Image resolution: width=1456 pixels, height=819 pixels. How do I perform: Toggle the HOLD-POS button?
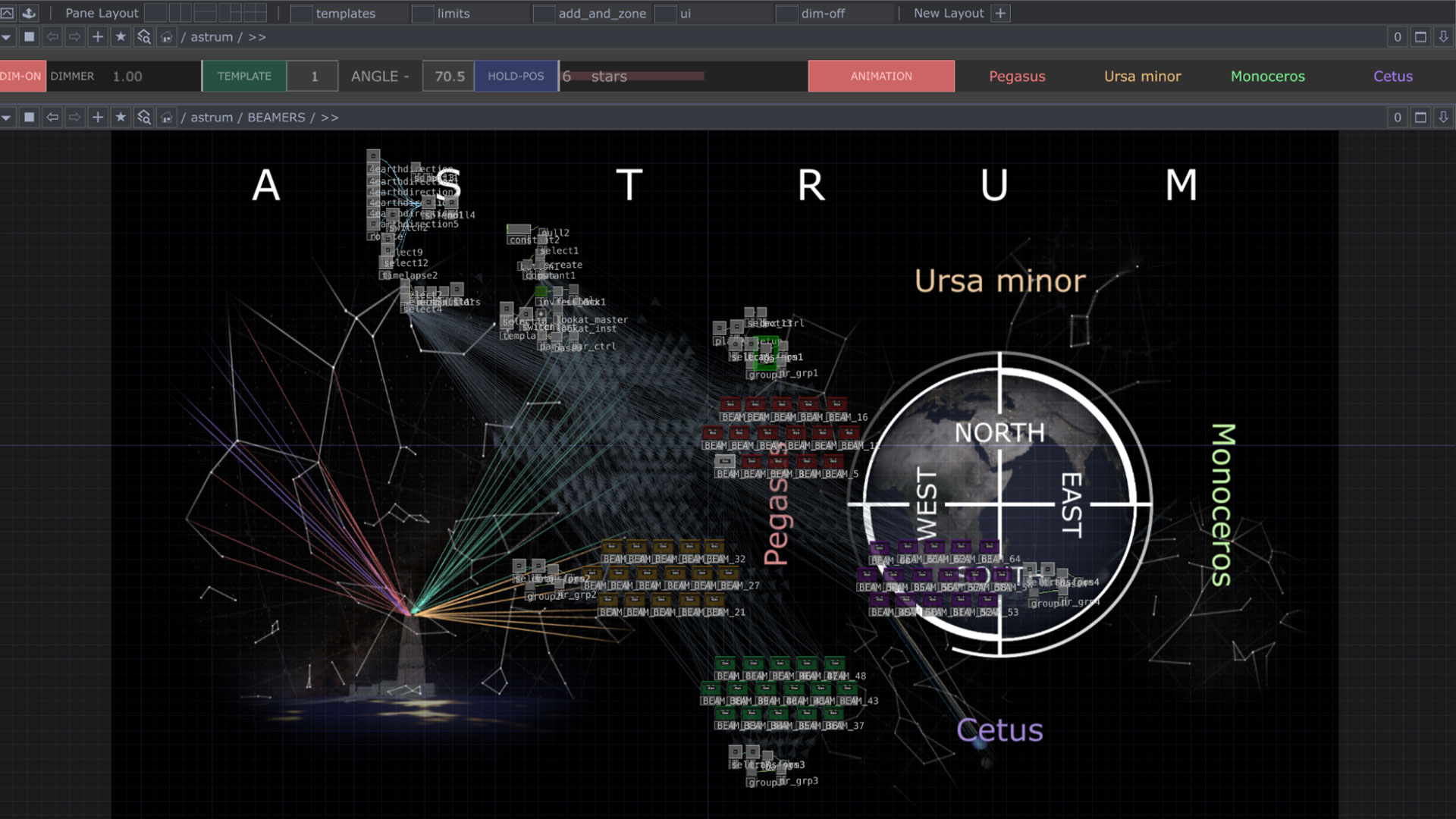point(516,77)
